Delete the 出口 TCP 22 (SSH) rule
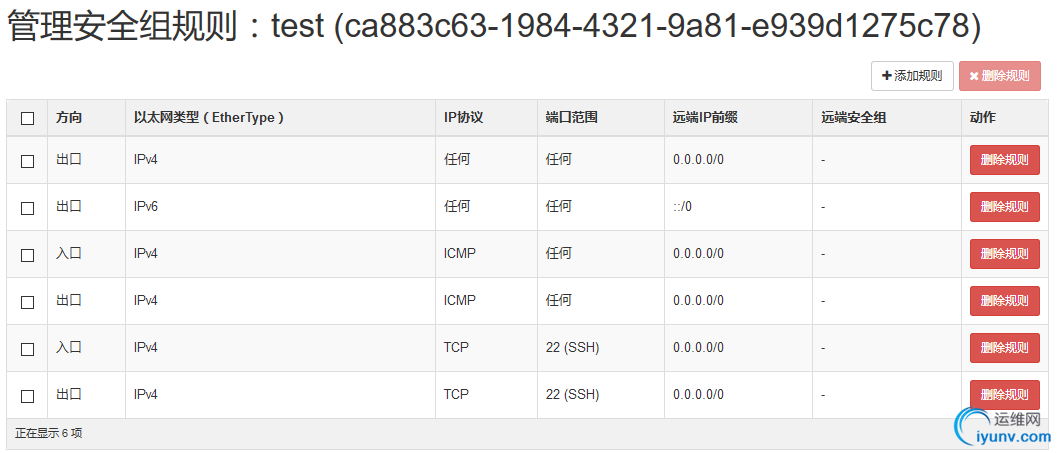The height and width of the screenshot is (453, 1057). click(1004, 395)
